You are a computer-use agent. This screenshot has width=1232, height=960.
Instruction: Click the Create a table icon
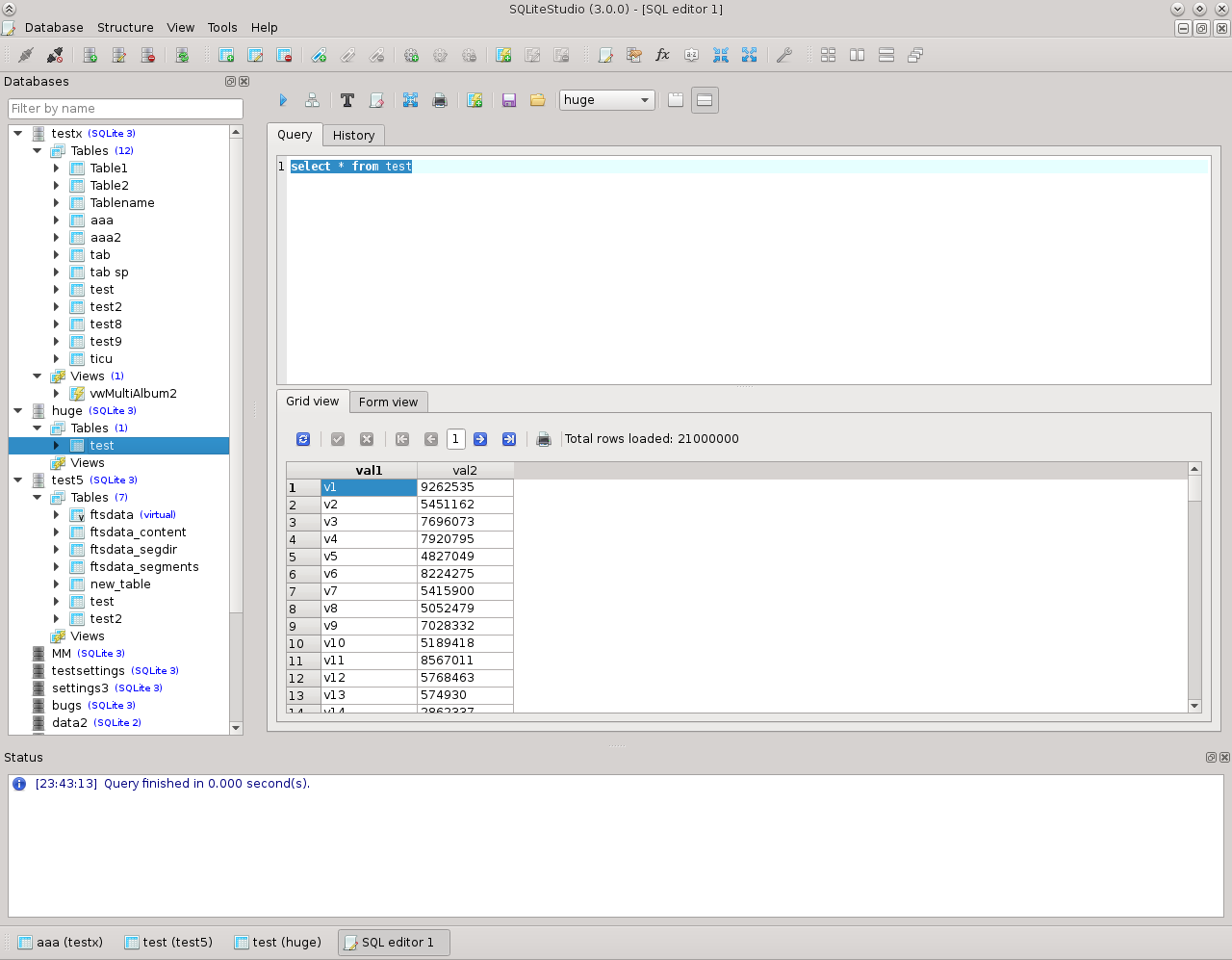(x=227, y=55)
